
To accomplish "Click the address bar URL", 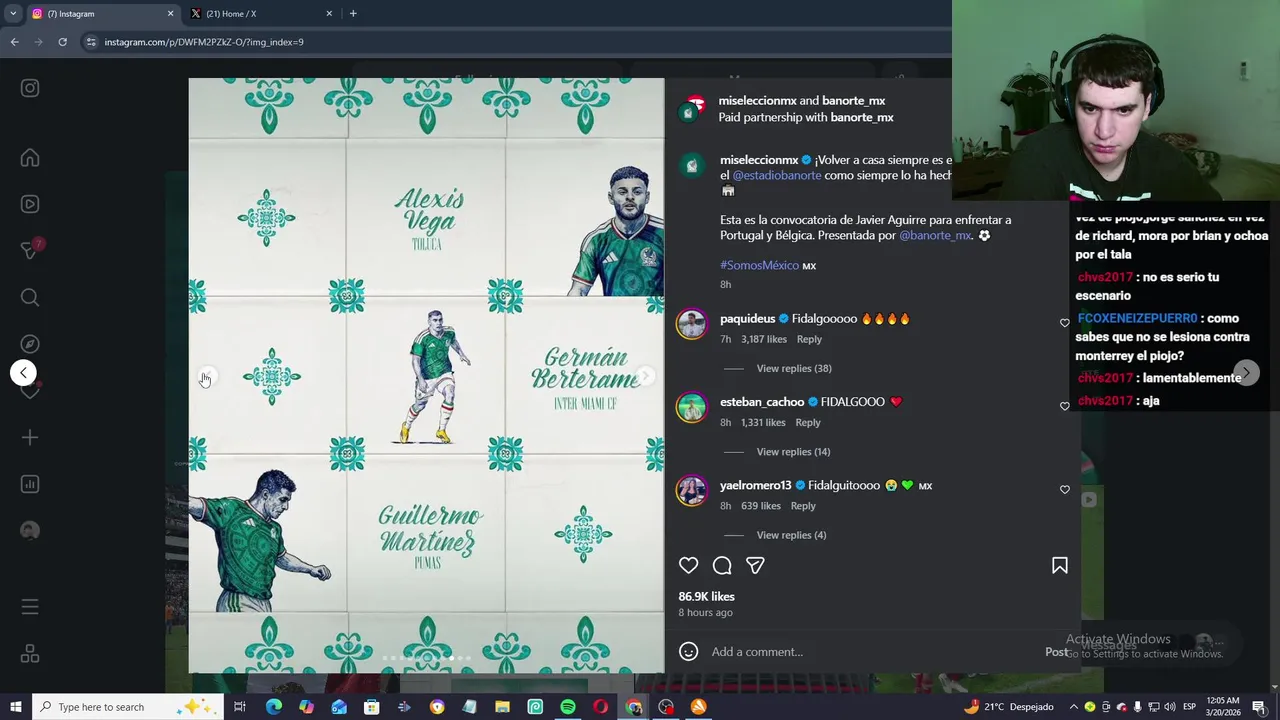I will 204,42.
